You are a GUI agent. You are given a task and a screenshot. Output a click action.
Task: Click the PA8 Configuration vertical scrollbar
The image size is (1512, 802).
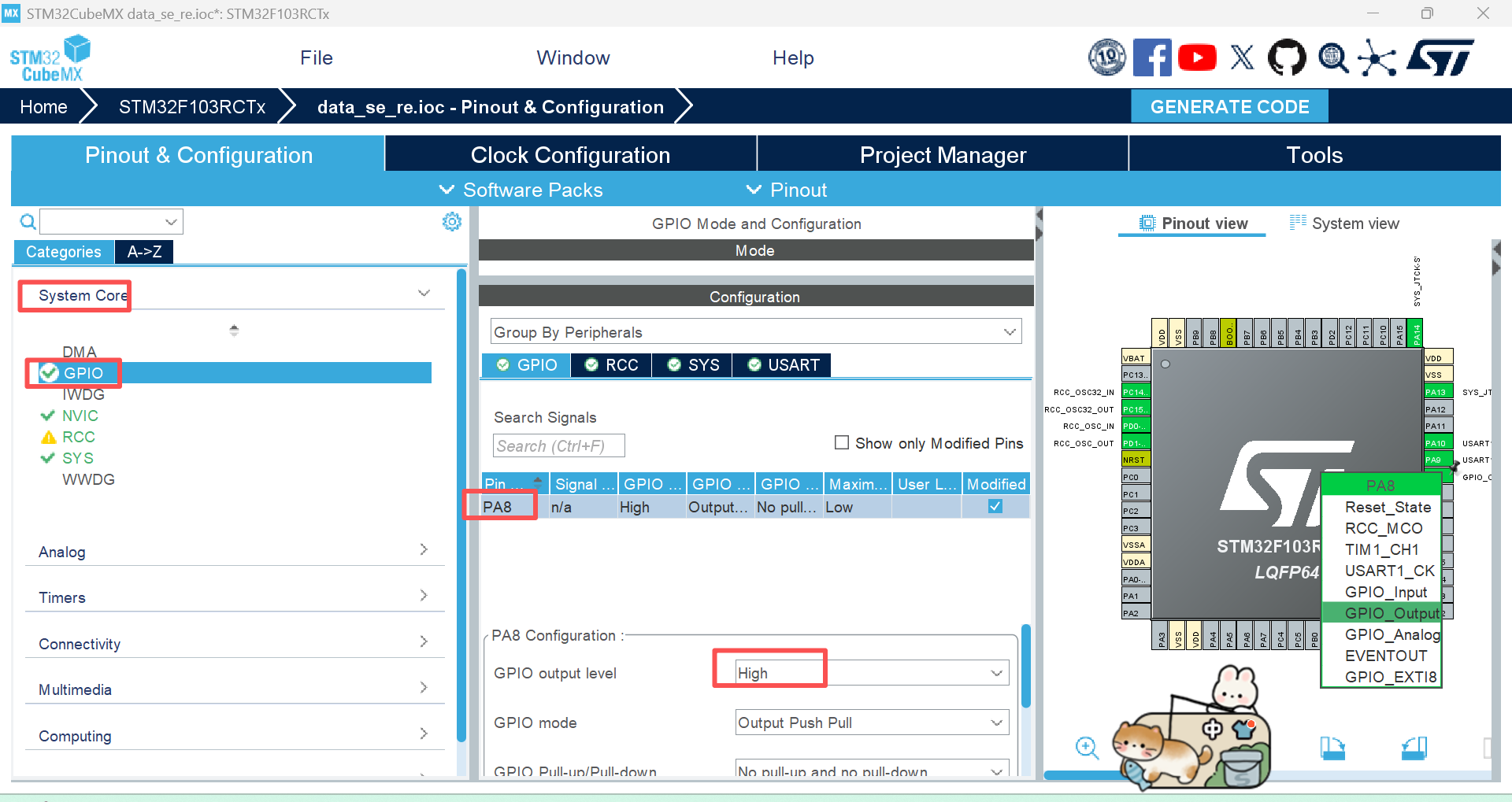[1025, 665]
